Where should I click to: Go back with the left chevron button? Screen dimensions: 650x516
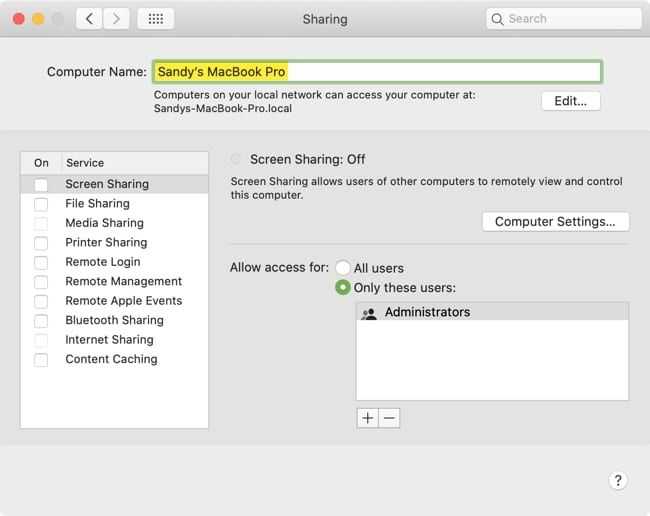(89, 19)
